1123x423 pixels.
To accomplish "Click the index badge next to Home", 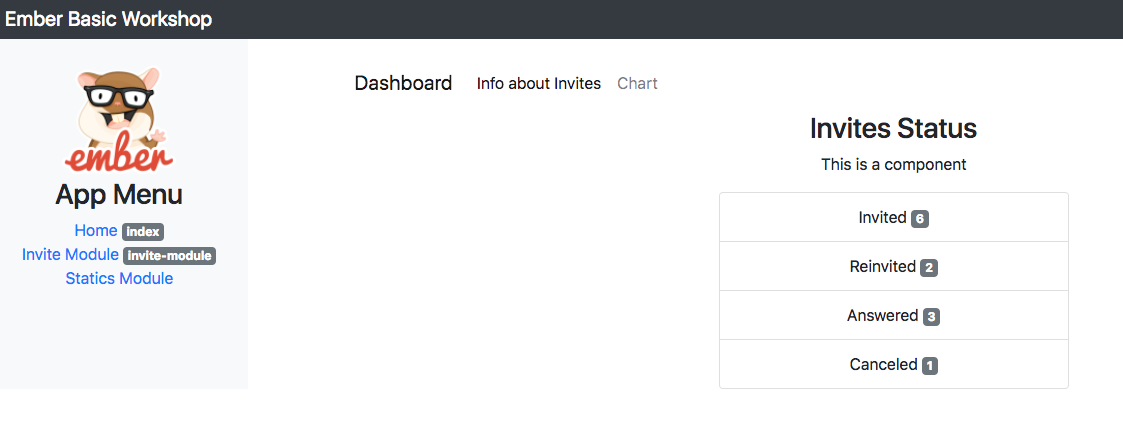I will pyautogui.click(x=143, y=232).
